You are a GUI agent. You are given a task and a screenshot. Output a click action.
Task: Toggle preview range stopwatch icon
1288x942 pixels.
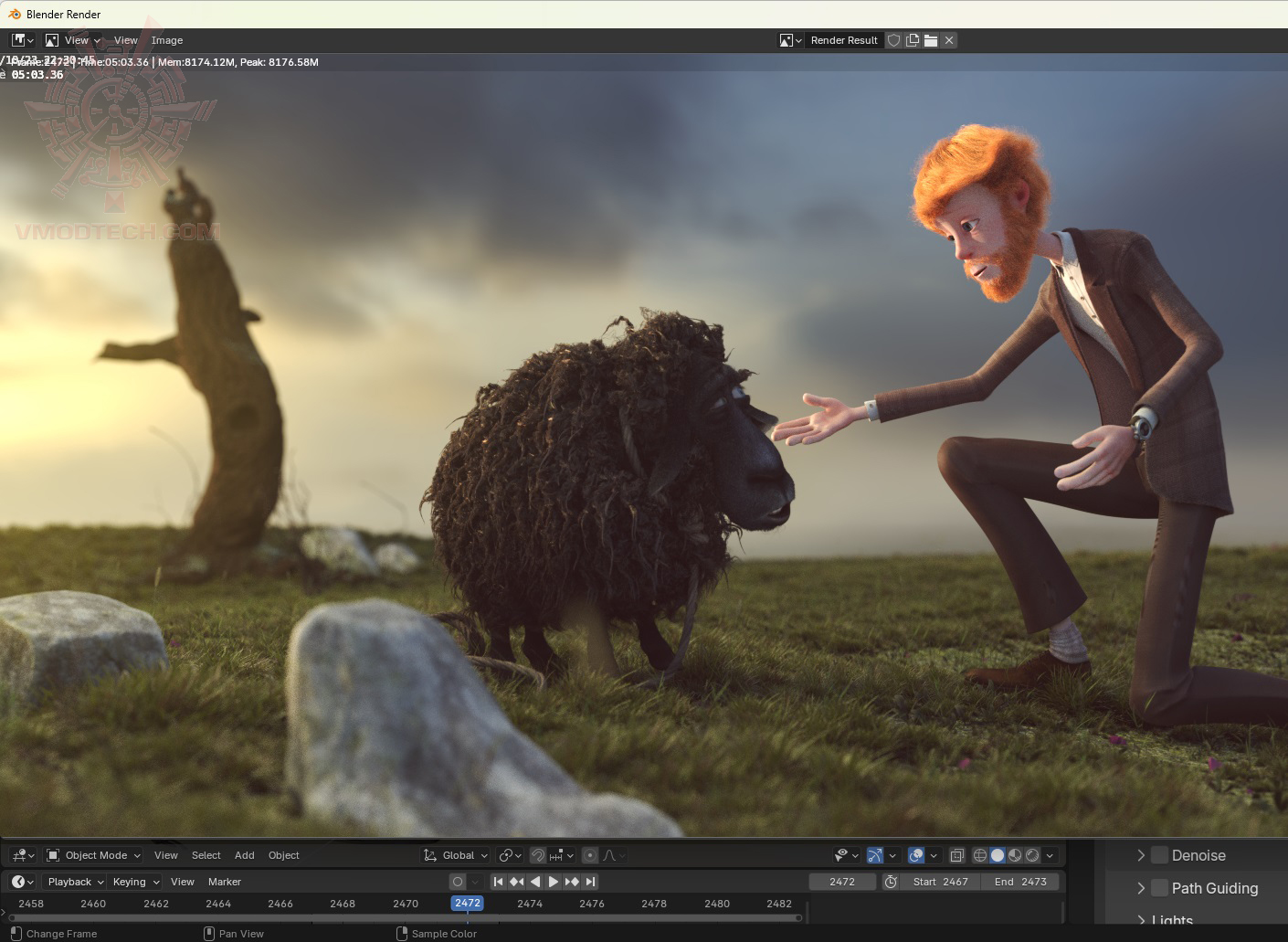[891, 882]
